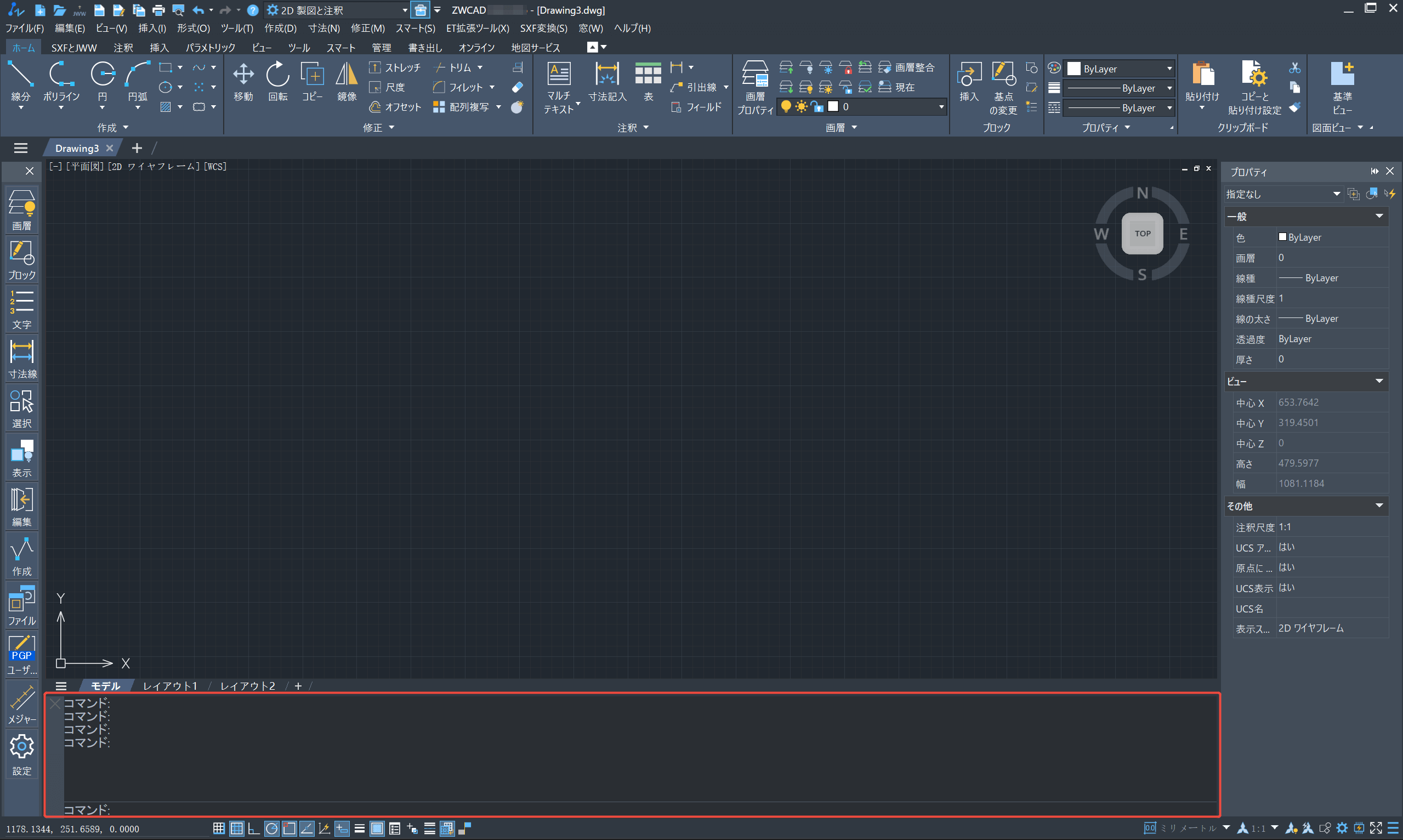Click the TOP face of view cube
Viewport: 1403px width, 840px height.
[1142, 233]
